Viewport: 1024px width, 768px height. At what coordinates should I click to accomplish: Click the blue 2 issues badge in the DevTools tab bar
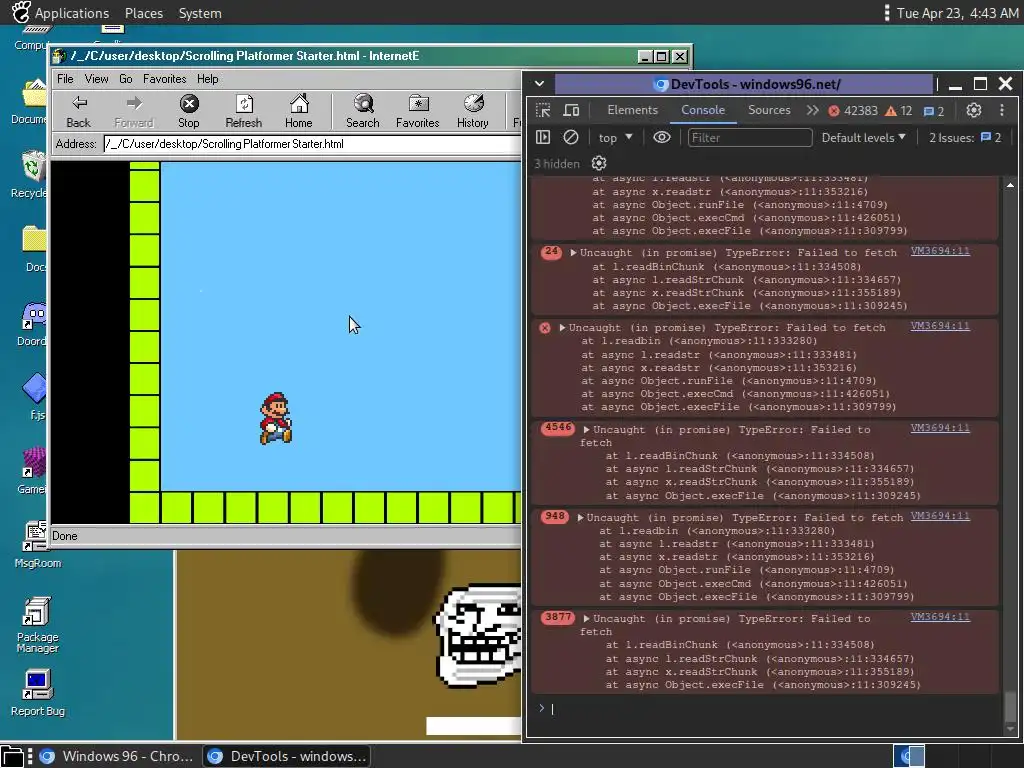934,111
